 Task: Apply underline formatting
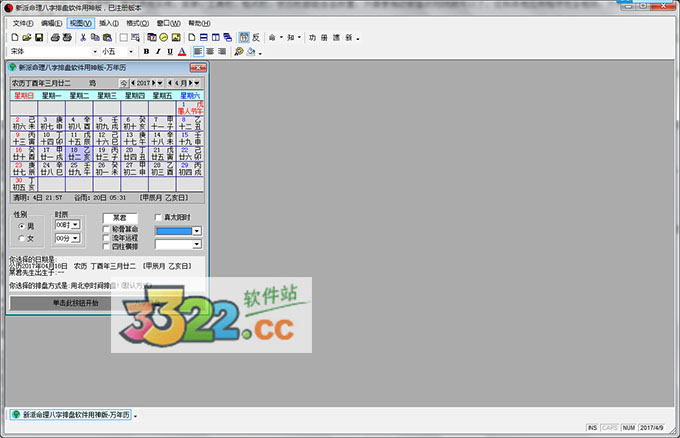[x=170, y=52]
